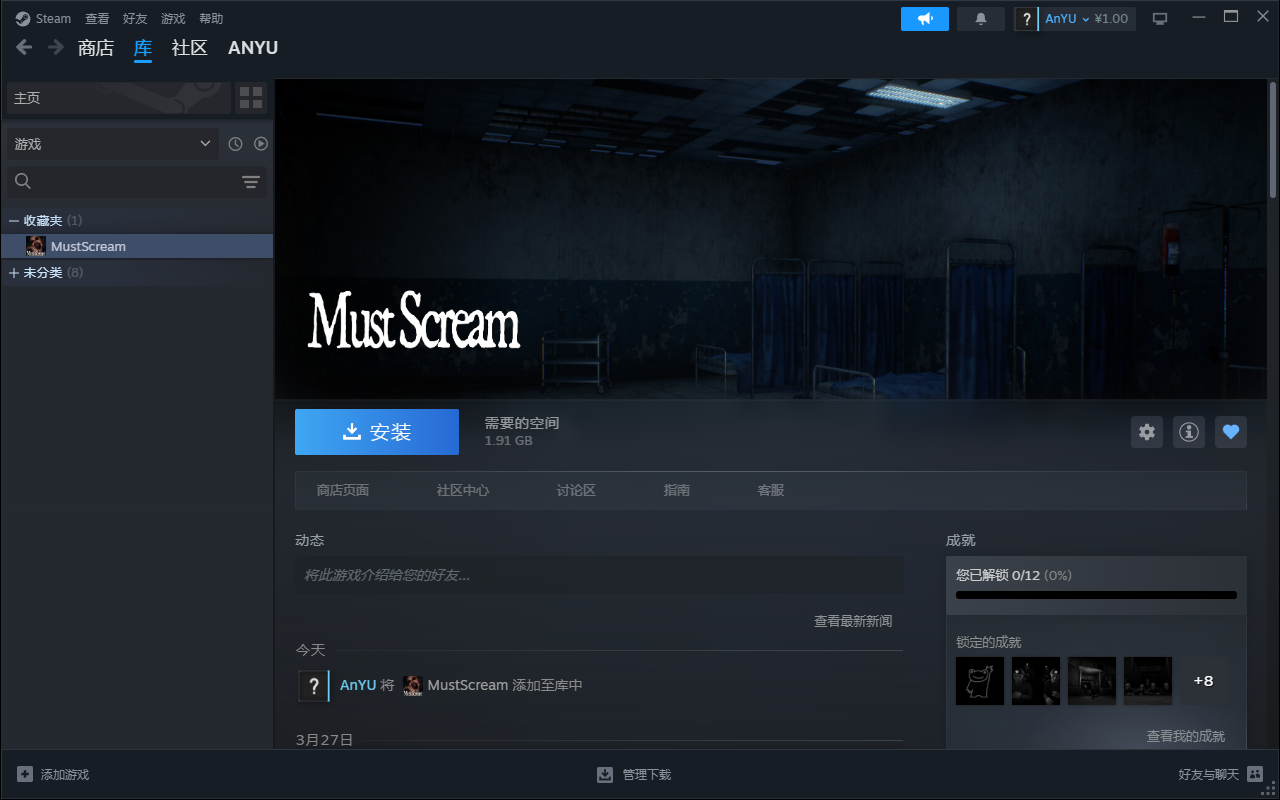Open 查看我的成就 link

pyautogui.click(x=1185, y=736)
